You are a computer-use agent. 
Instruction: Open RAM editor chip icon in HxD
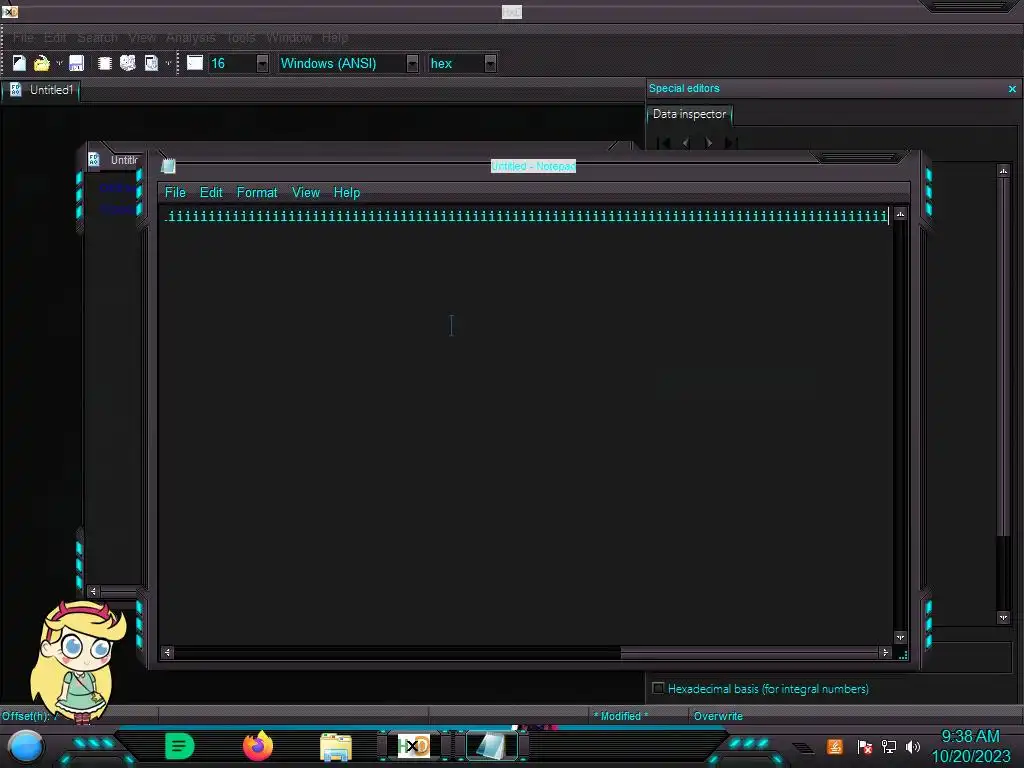pyautogui.click(x=104, y=63)
